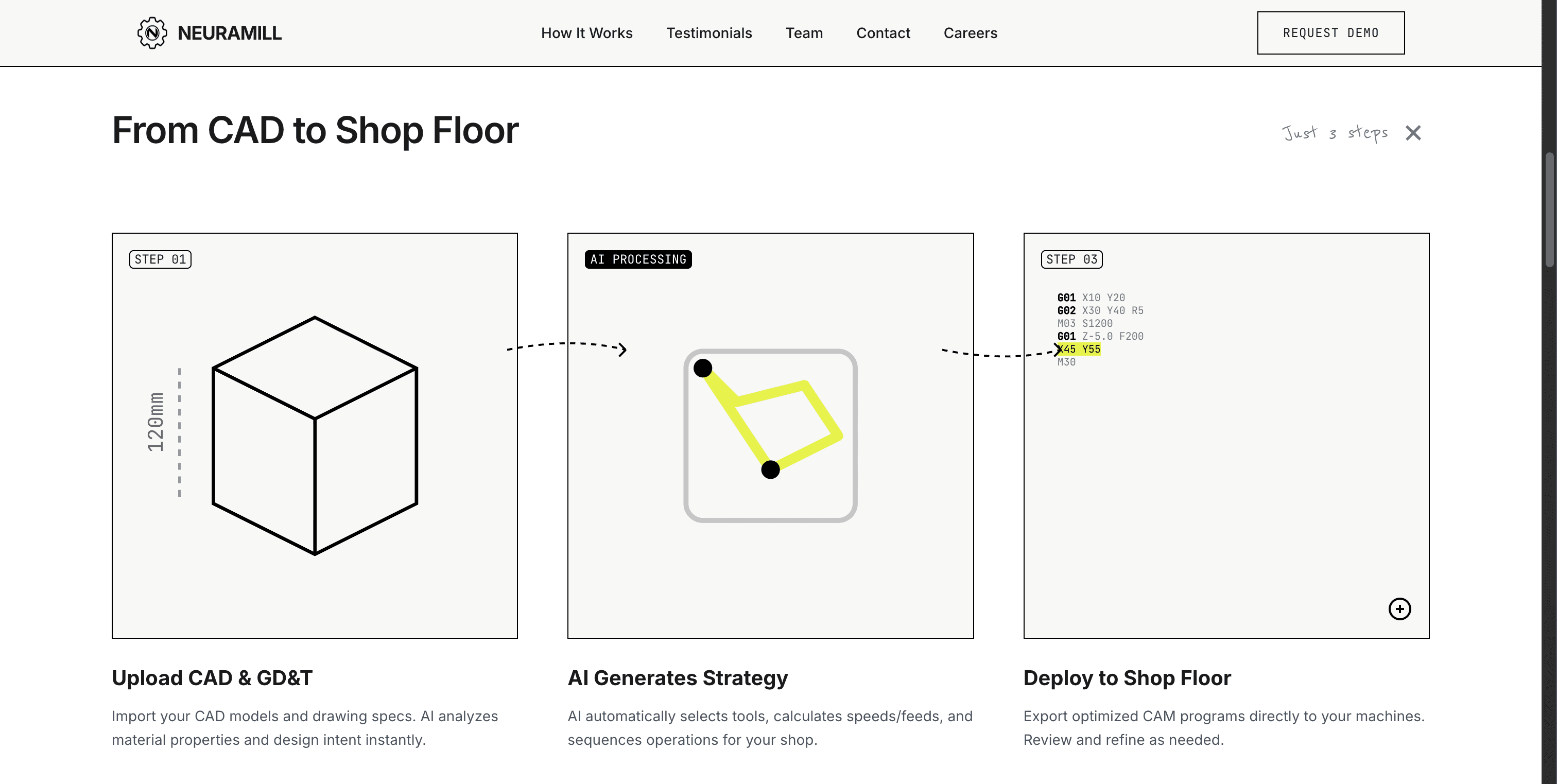Click the Neuramill gear logo icon
The height and width of the screenshot is (784, 1557).
[x=152, y=32]
